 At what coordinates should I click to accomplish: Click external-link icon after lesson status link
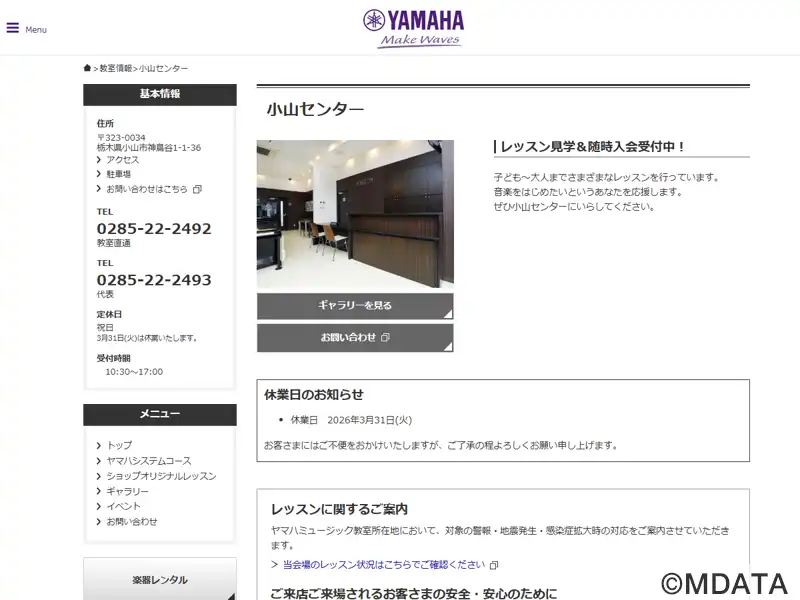click(x=493, y=565)
